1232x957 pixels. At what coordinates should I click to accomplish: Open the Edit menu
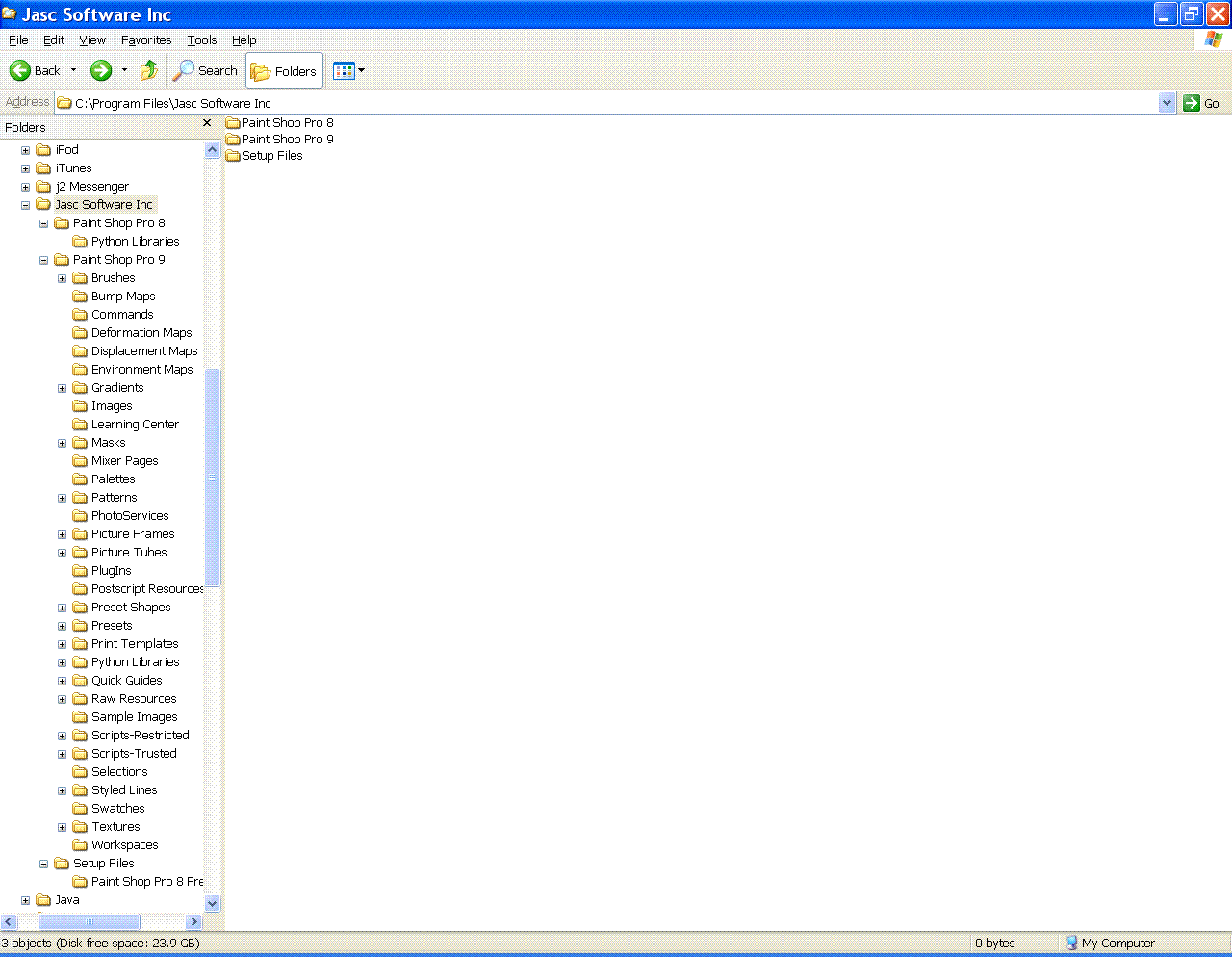(54, 39)
